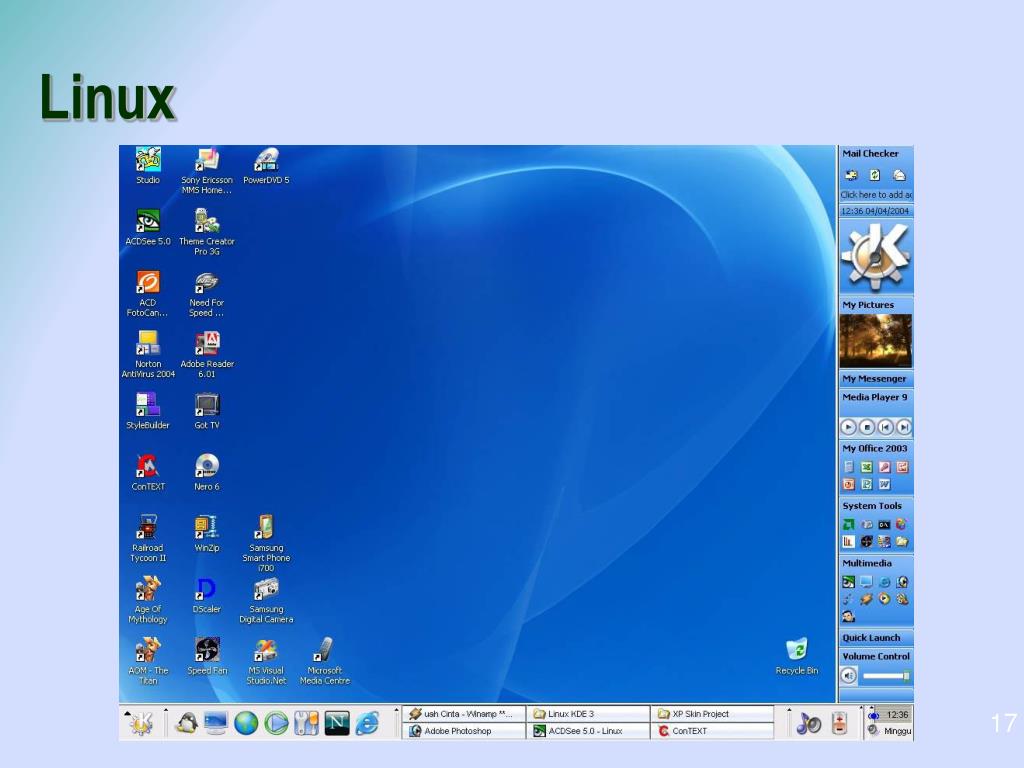This screenshot has width=1024, height=768.
Task: Open Samsung Smart Phone i700 icon
Action: pos(266,543)
